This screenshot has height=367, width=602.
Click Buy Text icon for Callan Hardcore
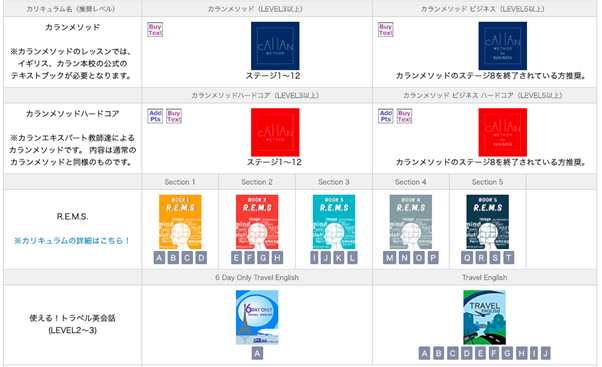point(174,116)
